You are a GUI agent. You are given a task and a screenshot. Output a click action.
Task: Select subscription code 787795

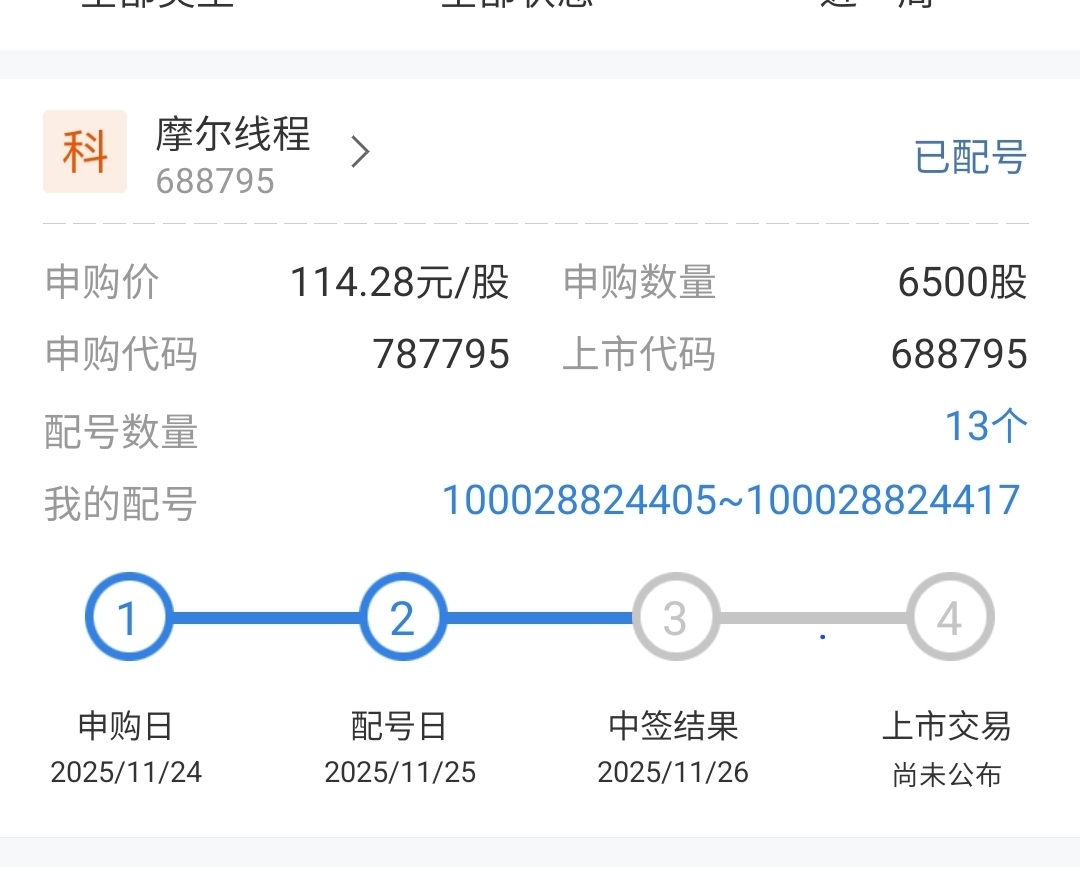(441, 353)
